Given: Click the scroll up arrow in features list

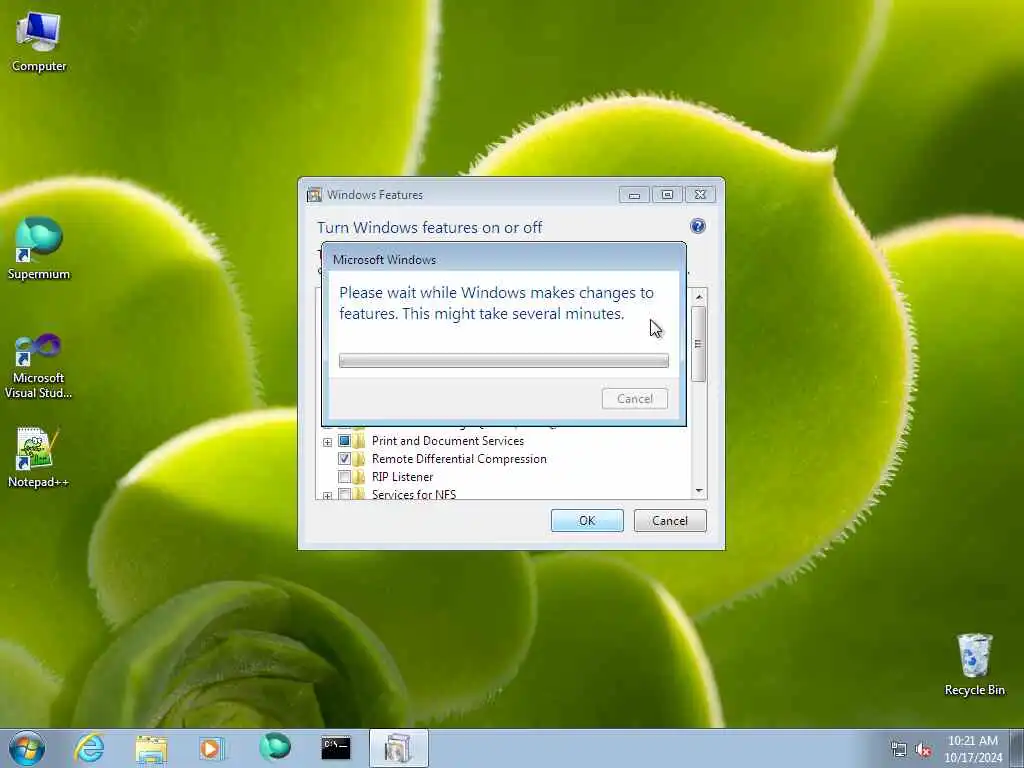Looking at the screenshot, I should (x=699, y=297).
